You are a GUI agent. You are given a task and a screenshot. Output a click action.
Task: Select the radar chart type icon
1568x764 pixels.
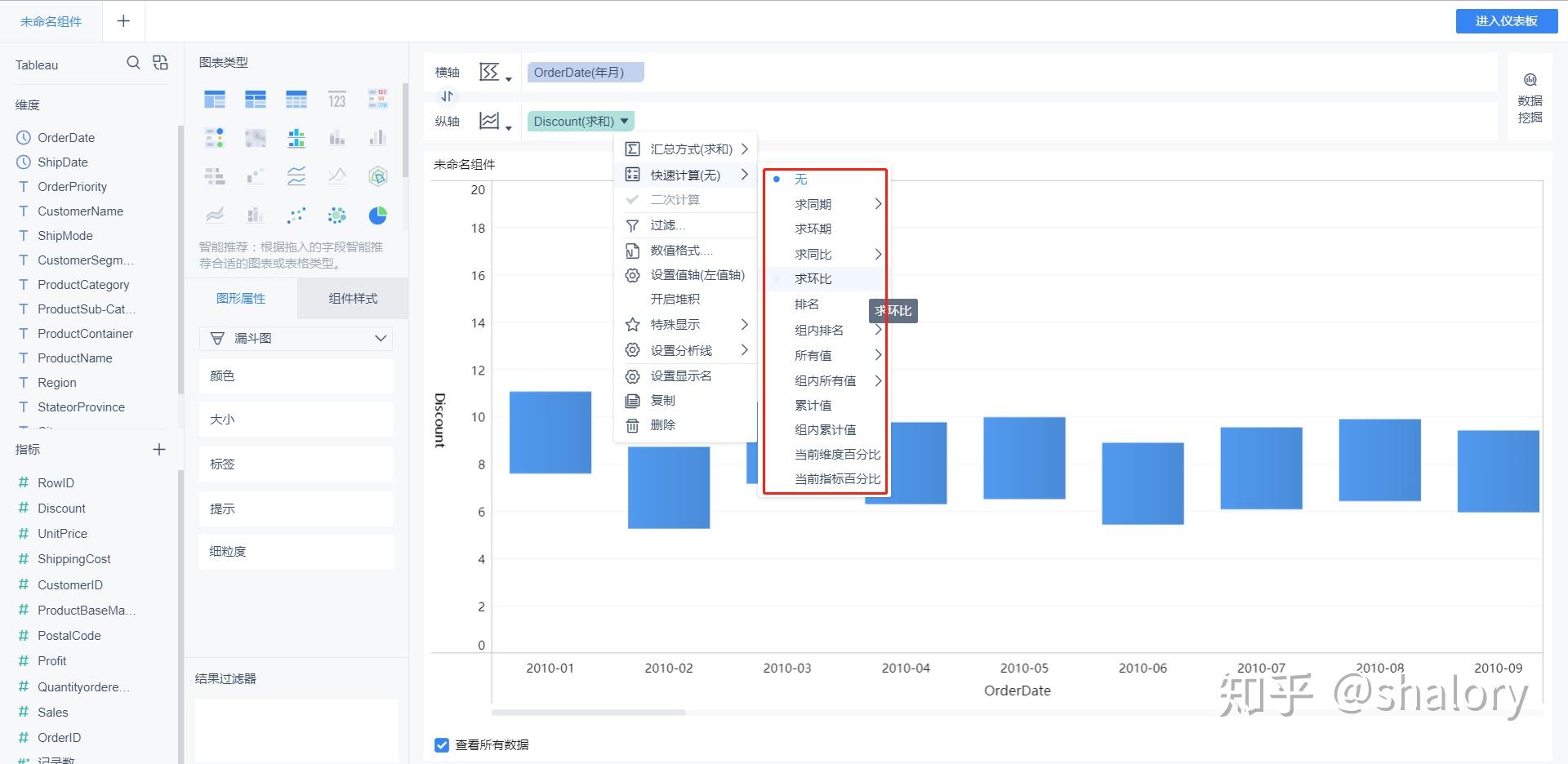click(377, 175)
